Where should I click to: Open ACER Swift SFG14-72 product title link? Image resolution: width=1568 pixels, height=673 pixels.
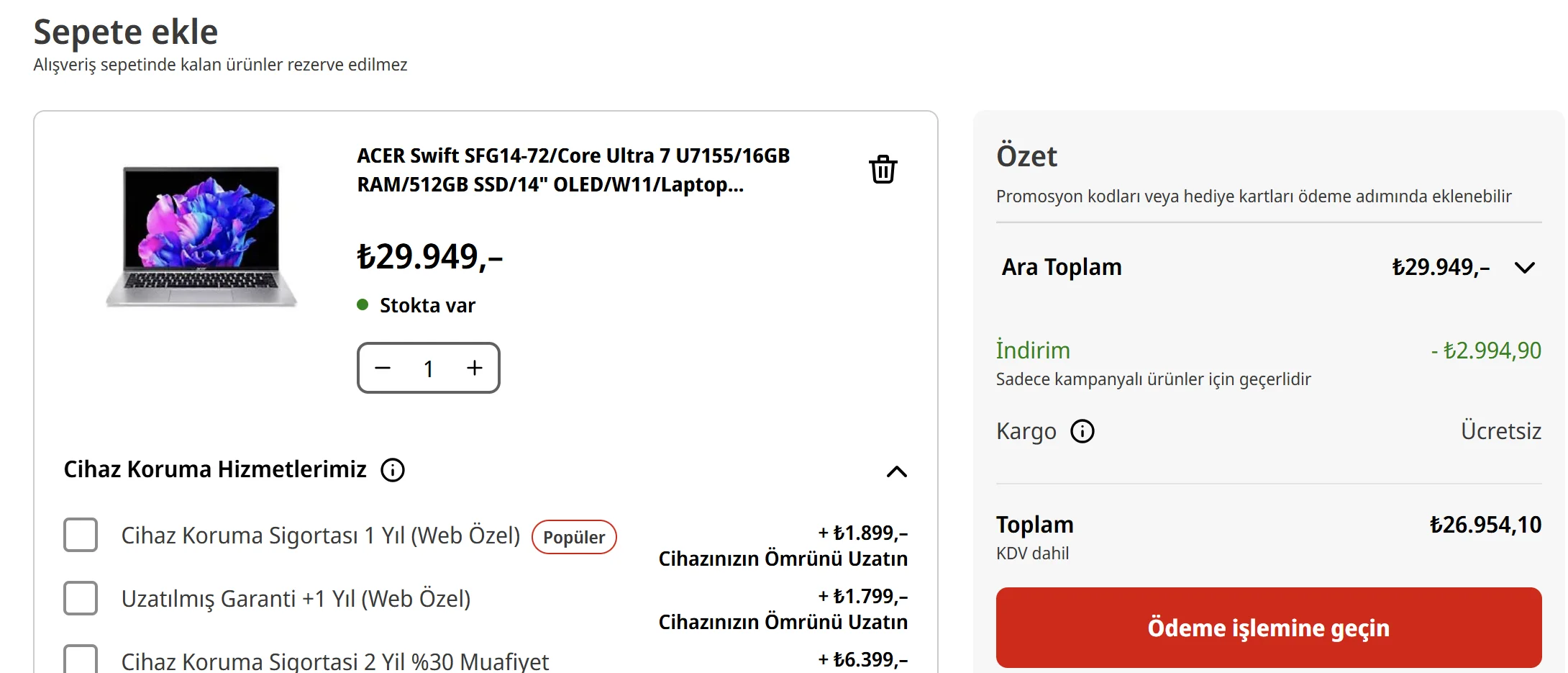point(573,170)
